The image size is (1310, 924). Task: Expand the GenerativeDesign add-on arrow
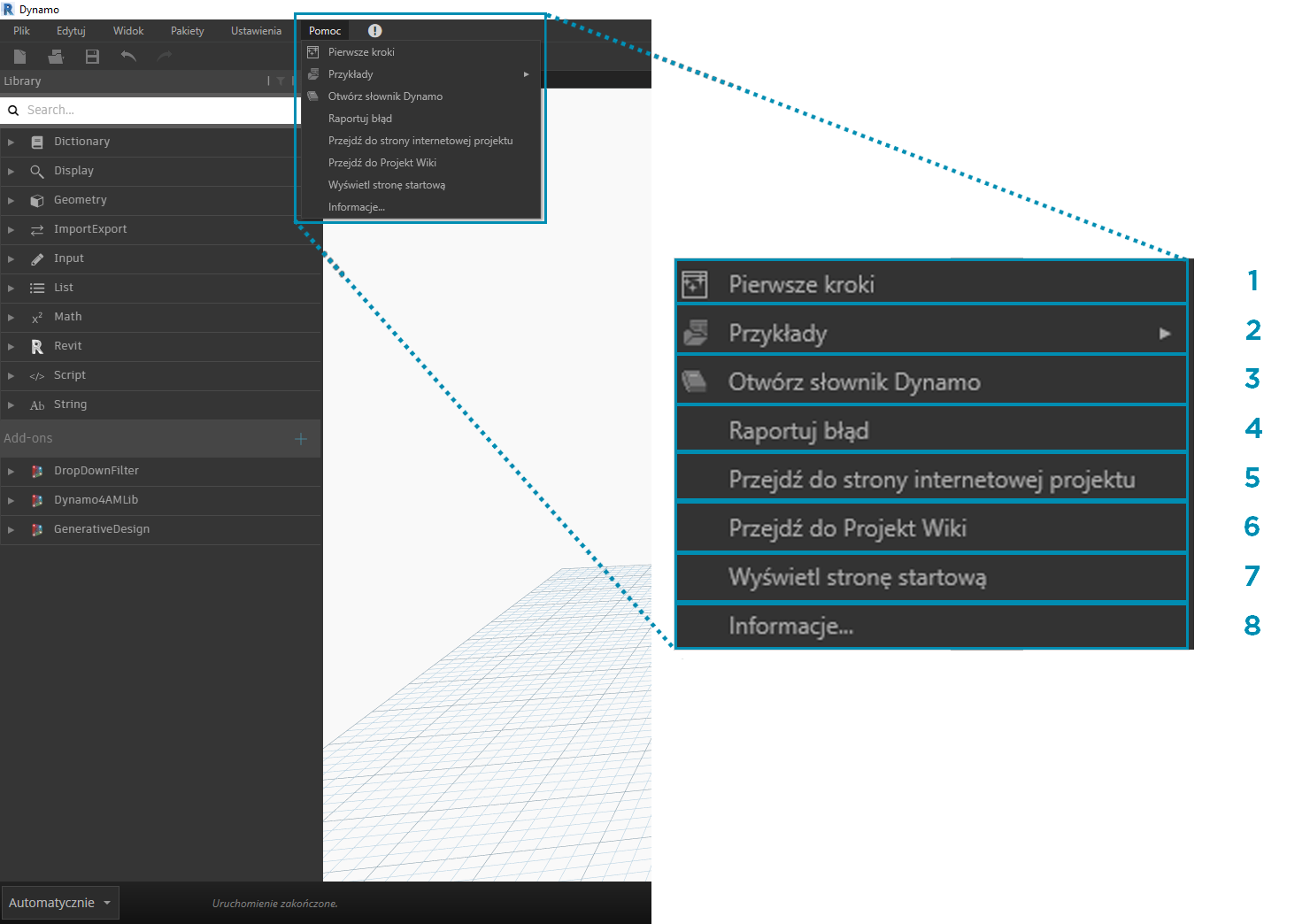pyautogui.click(x=11, y=529)
